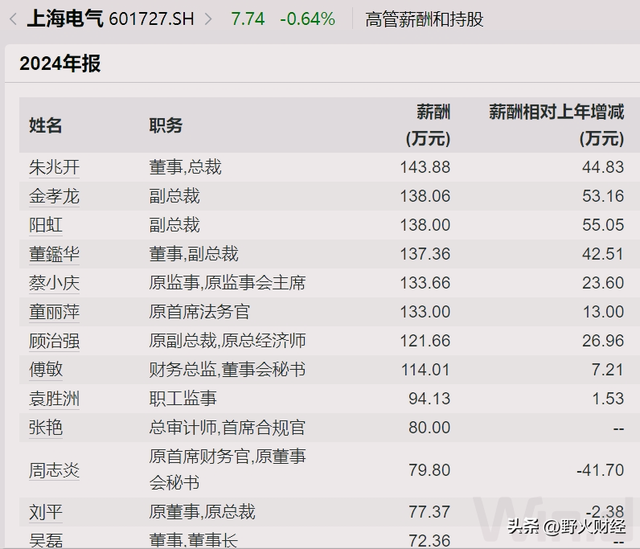Click salary value 138.06
This screenshot has height=549, width=640.
(425, 196)
